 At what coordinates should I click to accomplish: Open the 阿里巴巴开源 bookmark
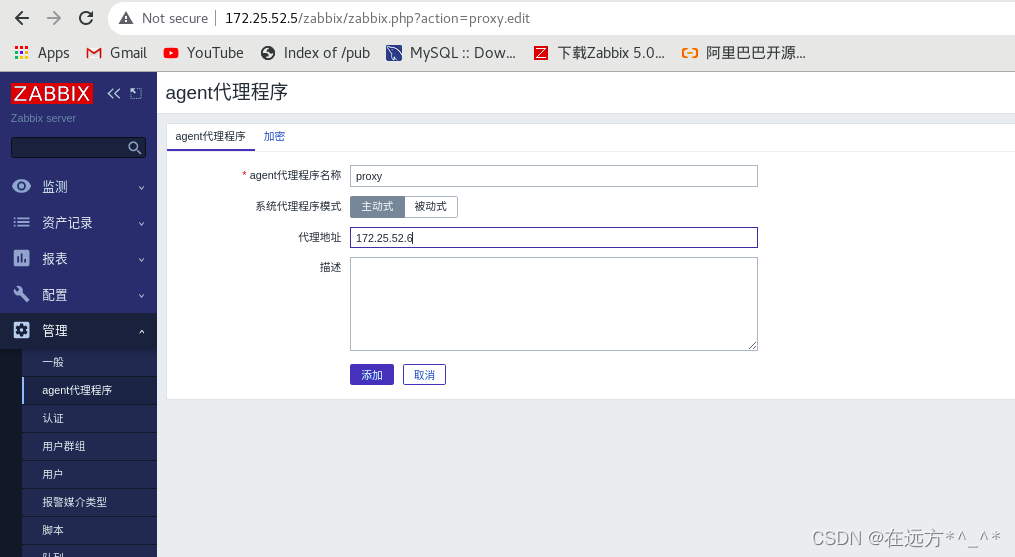click(x=744, y=53)
